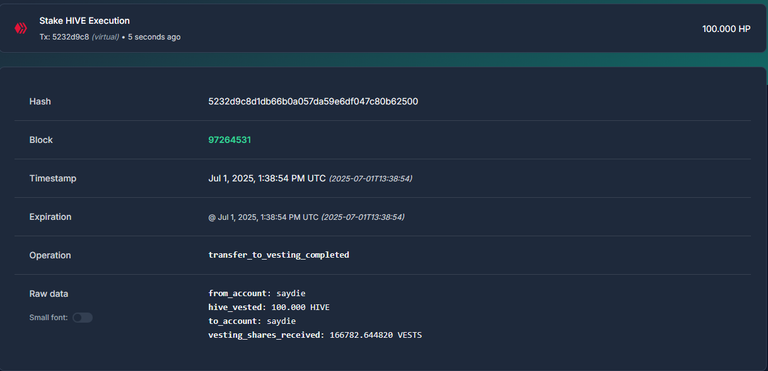Select the Tx: 5232d9c8 short hash

click(x=64, y=37)
